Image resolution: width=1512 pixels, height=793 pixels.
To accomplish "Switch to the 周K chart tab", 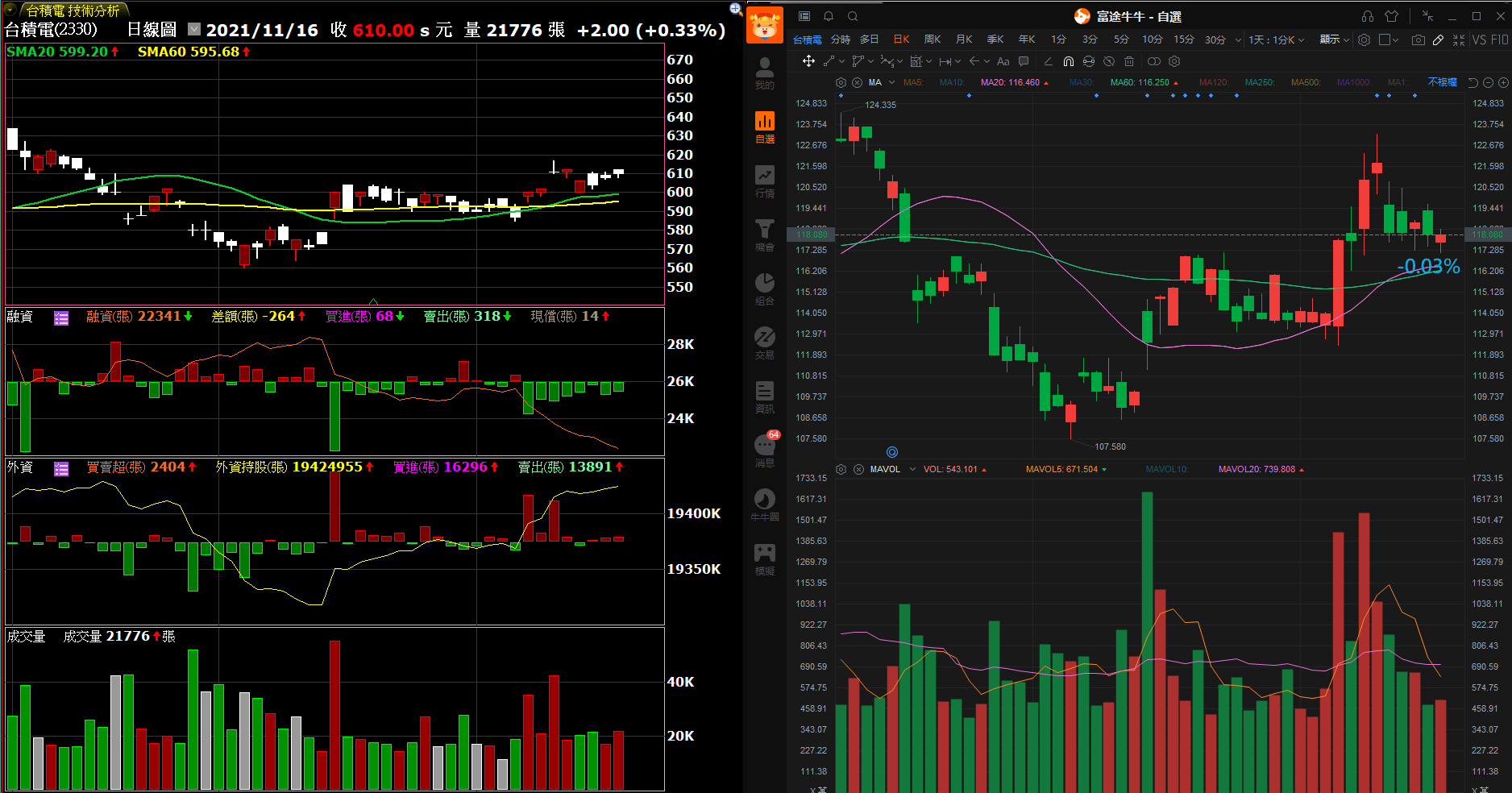I will [933, 39].
